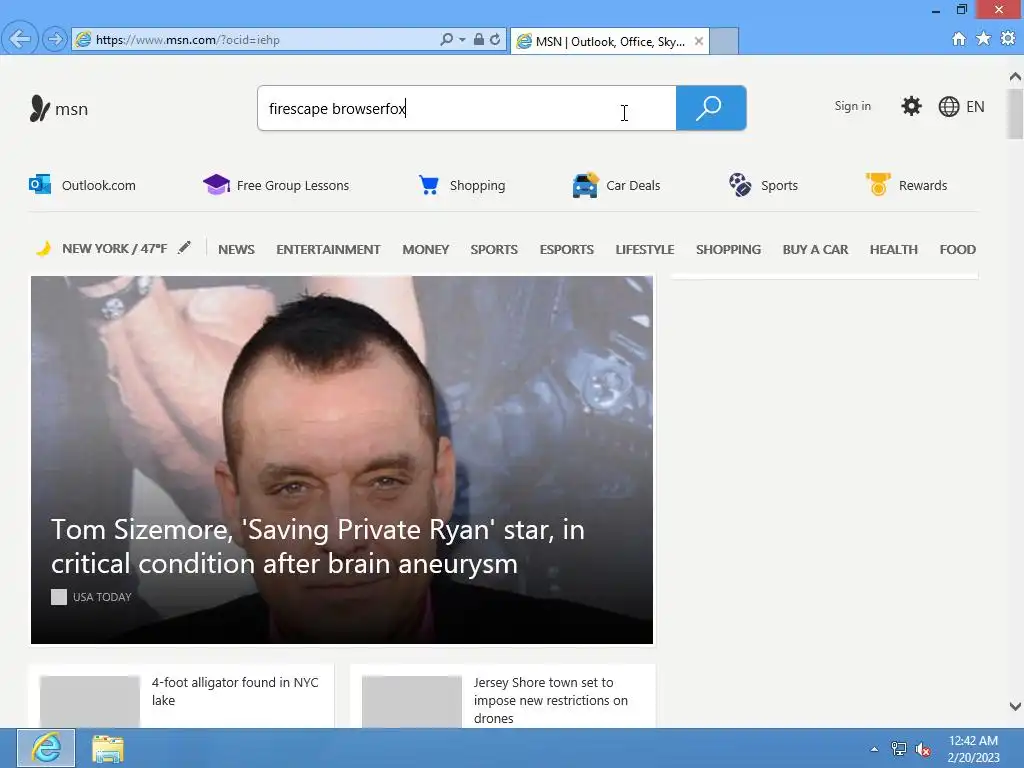This screenshot has height=768, width=1024.
Task: Open the Shopping cart shortcut
Action: pos(462,185)
